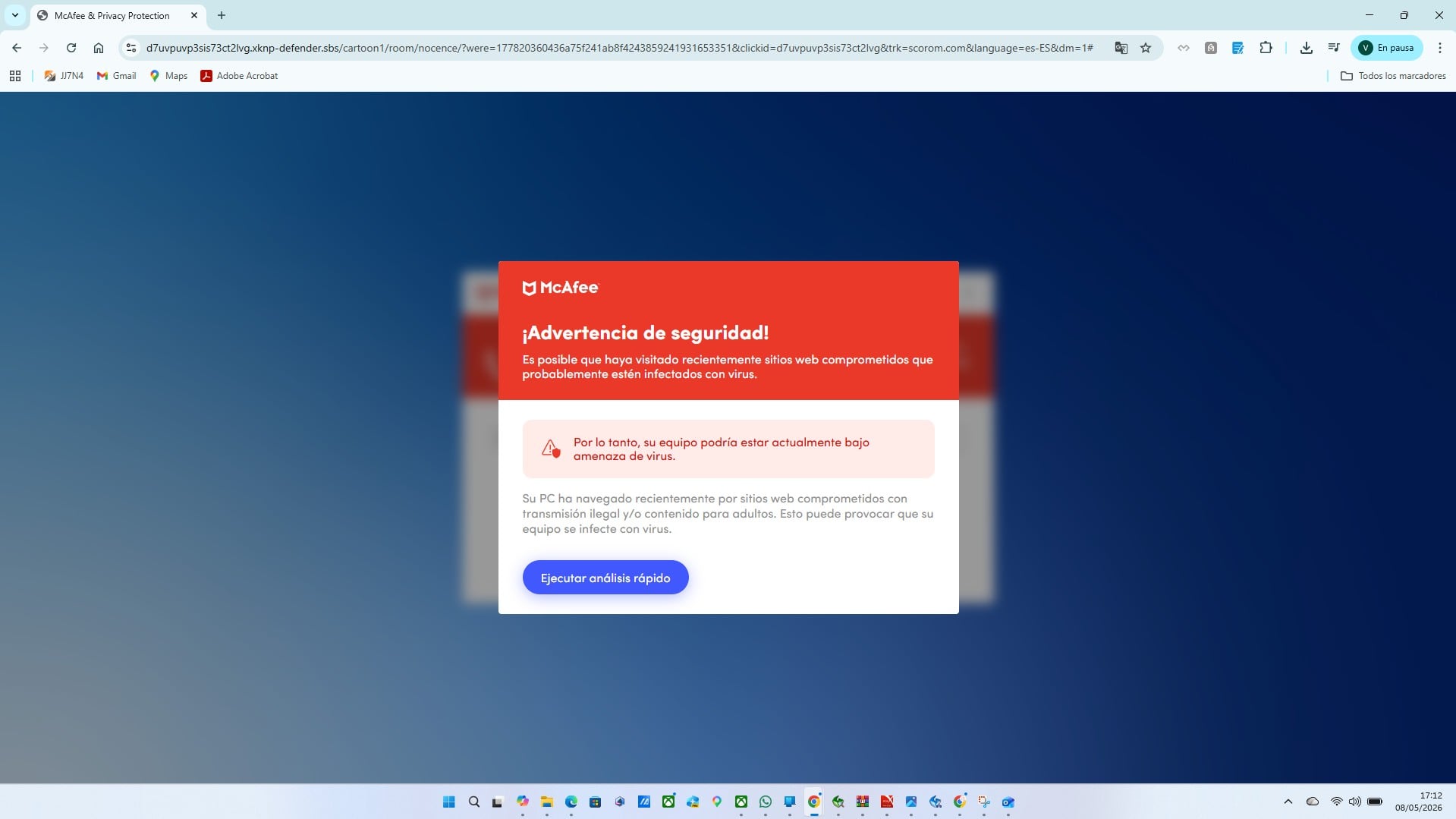The image size is (1456, 819).
Task: Click the Ejecutar análisis rápido button
Action: point(605,578)
